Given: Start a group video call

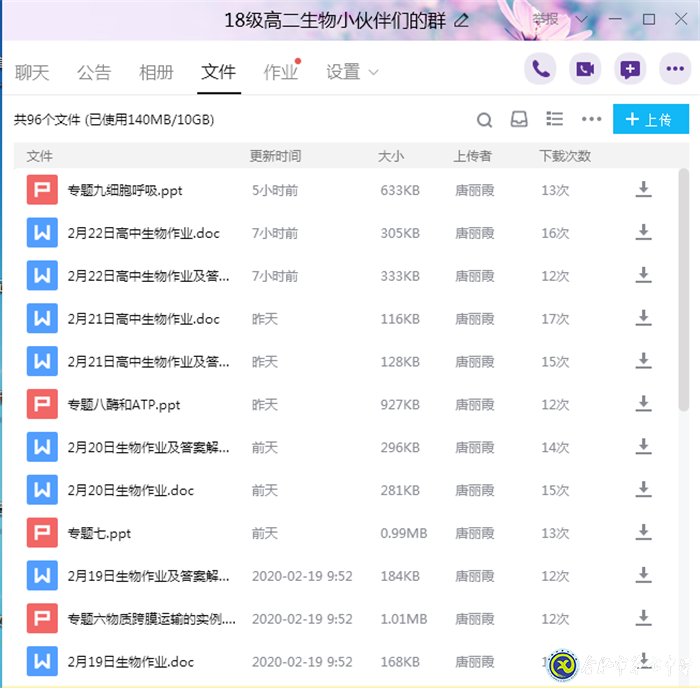Looking at the screenshot, I should (x=585, y=69).
